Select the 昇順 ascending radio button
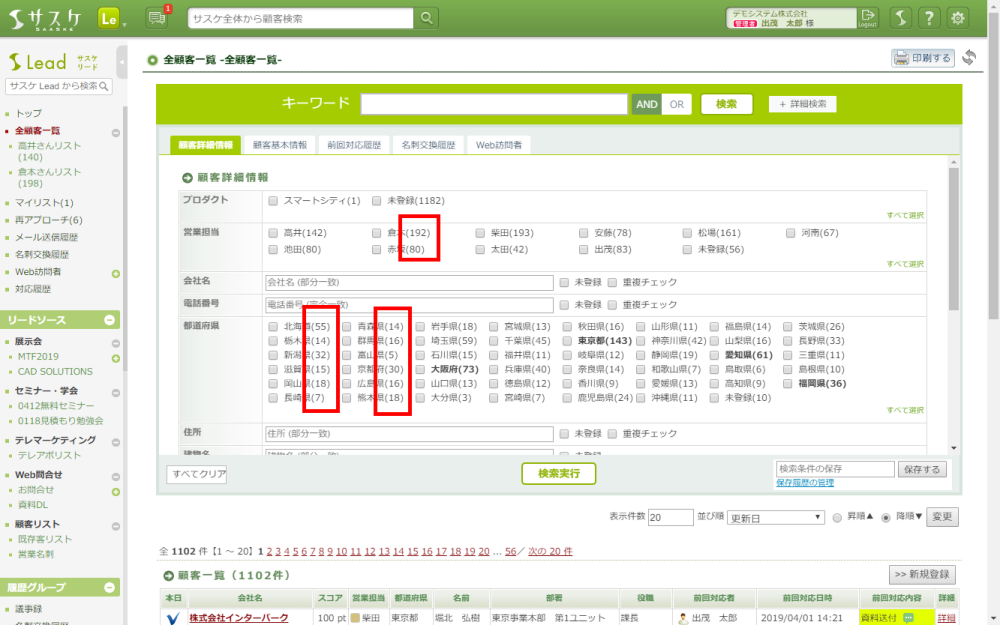This screenshot has width=1000, height=625. point(837,518)
